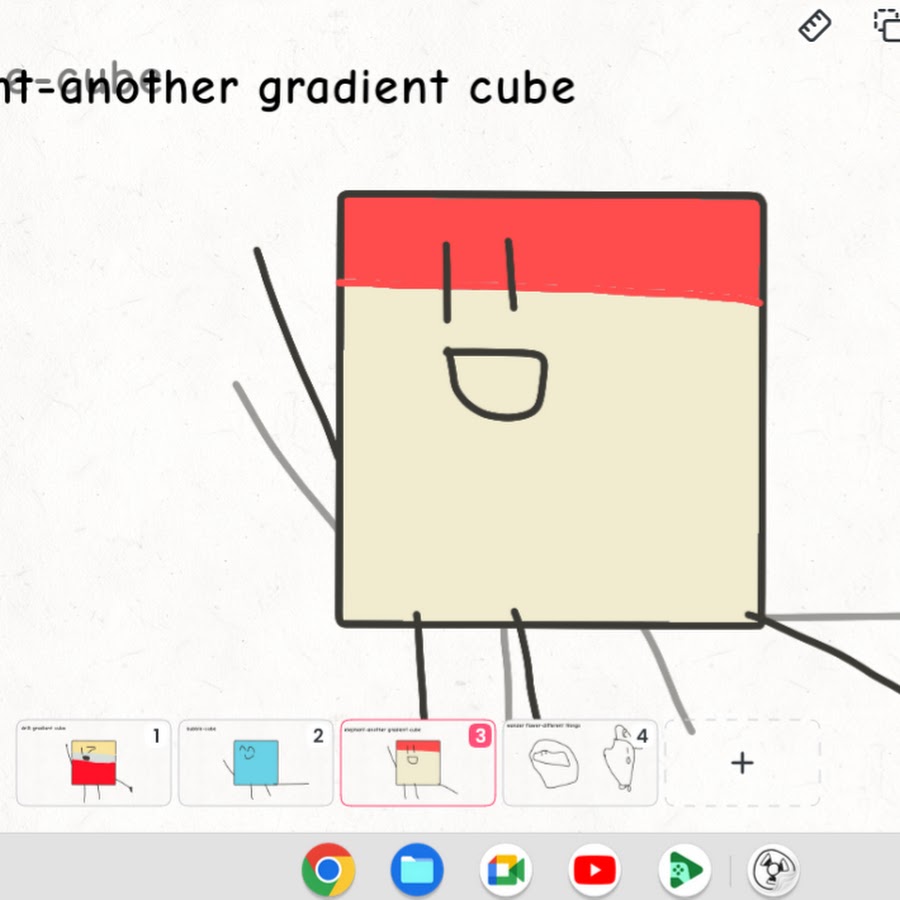Click the copy frame icon at top right
The width and height of the screenshot is (900, 900).
pyautogui.click(x=887, y=26)
